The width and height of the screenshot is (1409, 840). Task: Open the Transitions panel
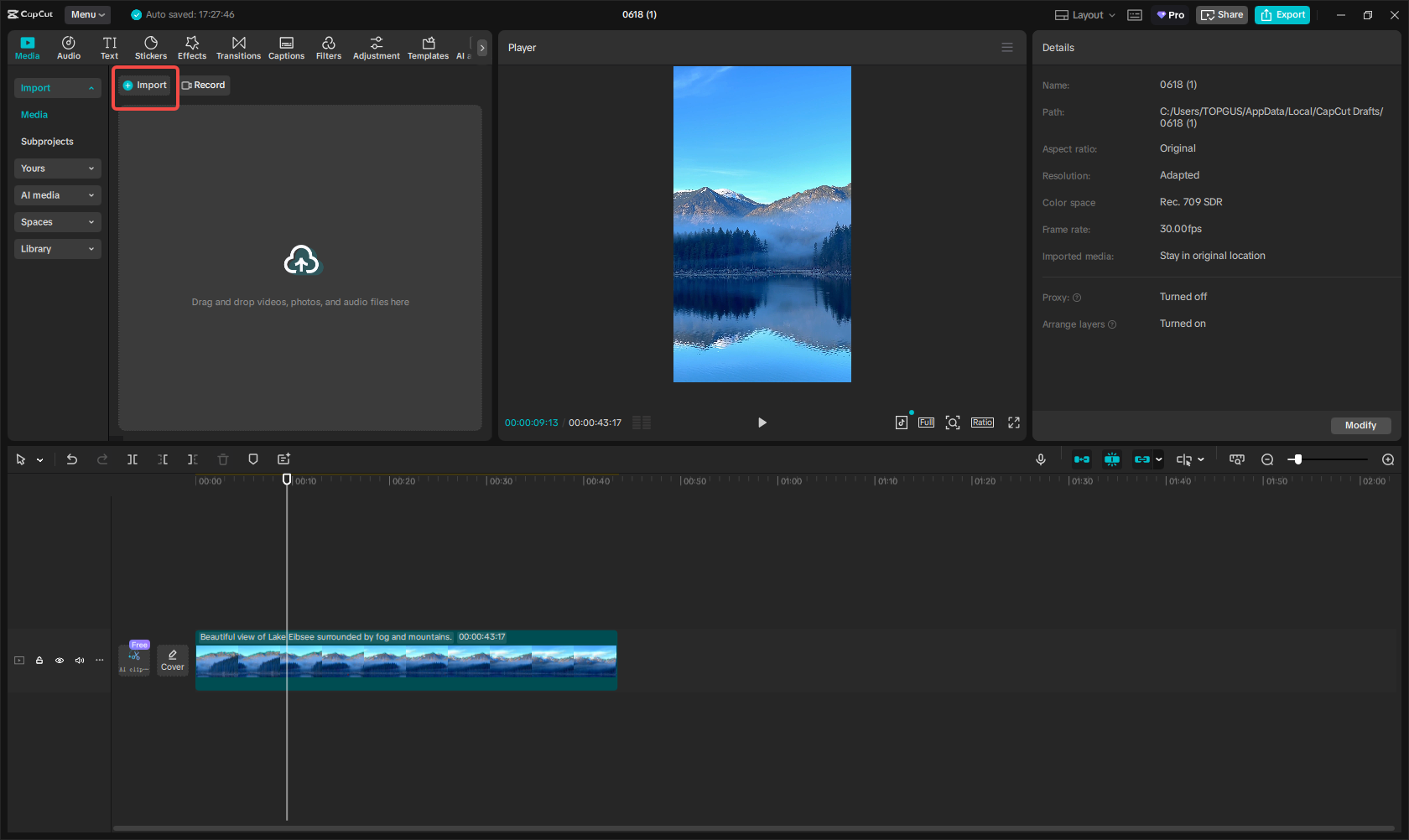[238, 47]
